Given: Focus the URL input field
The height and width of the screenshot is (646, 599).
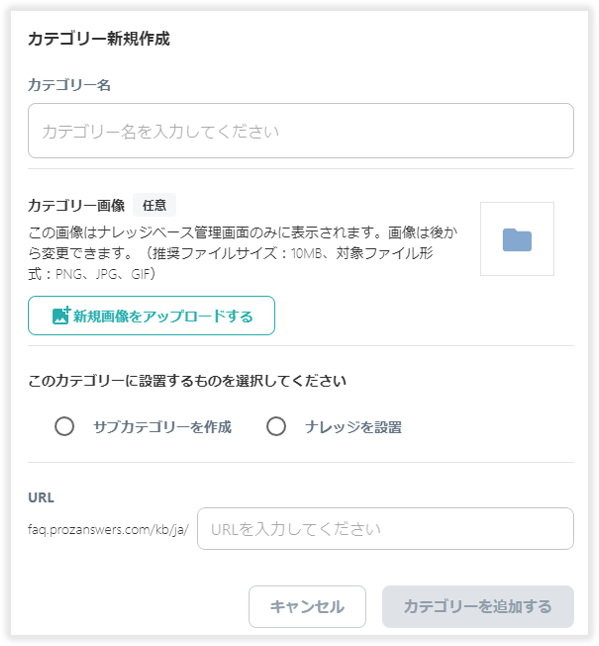Looking at the screenshot, I should pos(385,529).
